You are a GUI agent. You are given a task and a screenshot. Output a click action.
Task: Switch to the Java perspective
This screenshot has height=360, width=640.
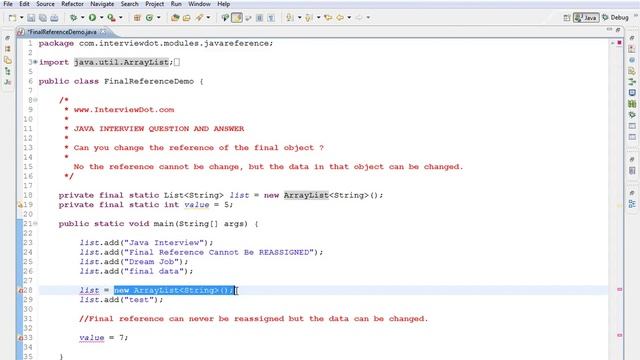point(586,18)
